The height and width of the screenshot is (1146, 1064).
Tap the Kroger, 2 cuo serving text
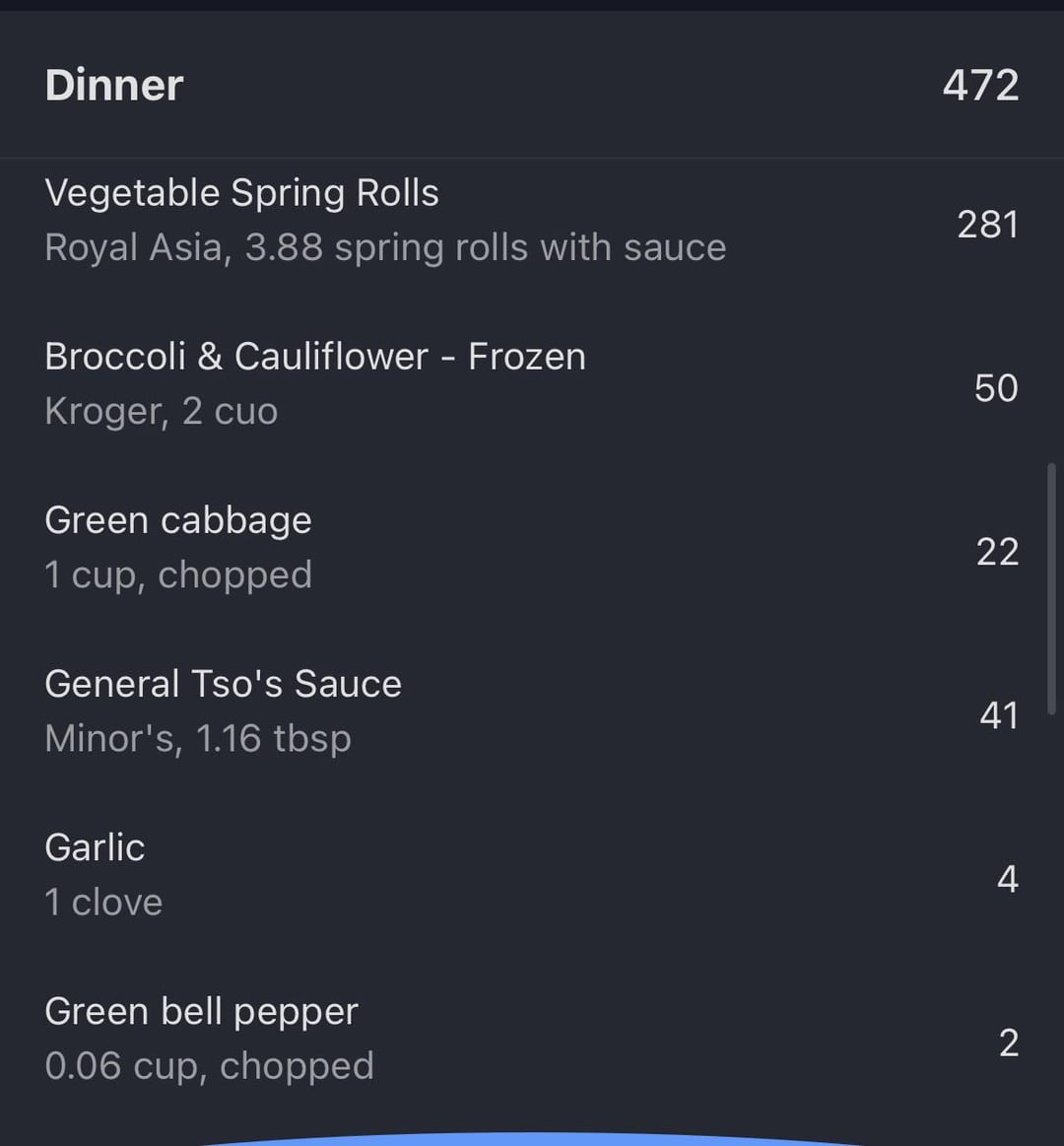coord(162,411)
